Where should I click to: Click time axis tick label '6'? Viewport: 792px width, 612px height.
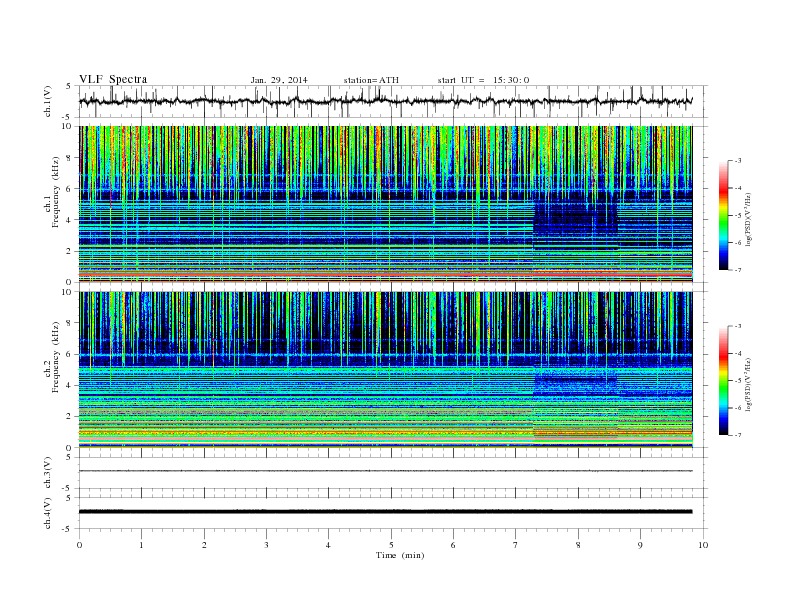[453, 545]
